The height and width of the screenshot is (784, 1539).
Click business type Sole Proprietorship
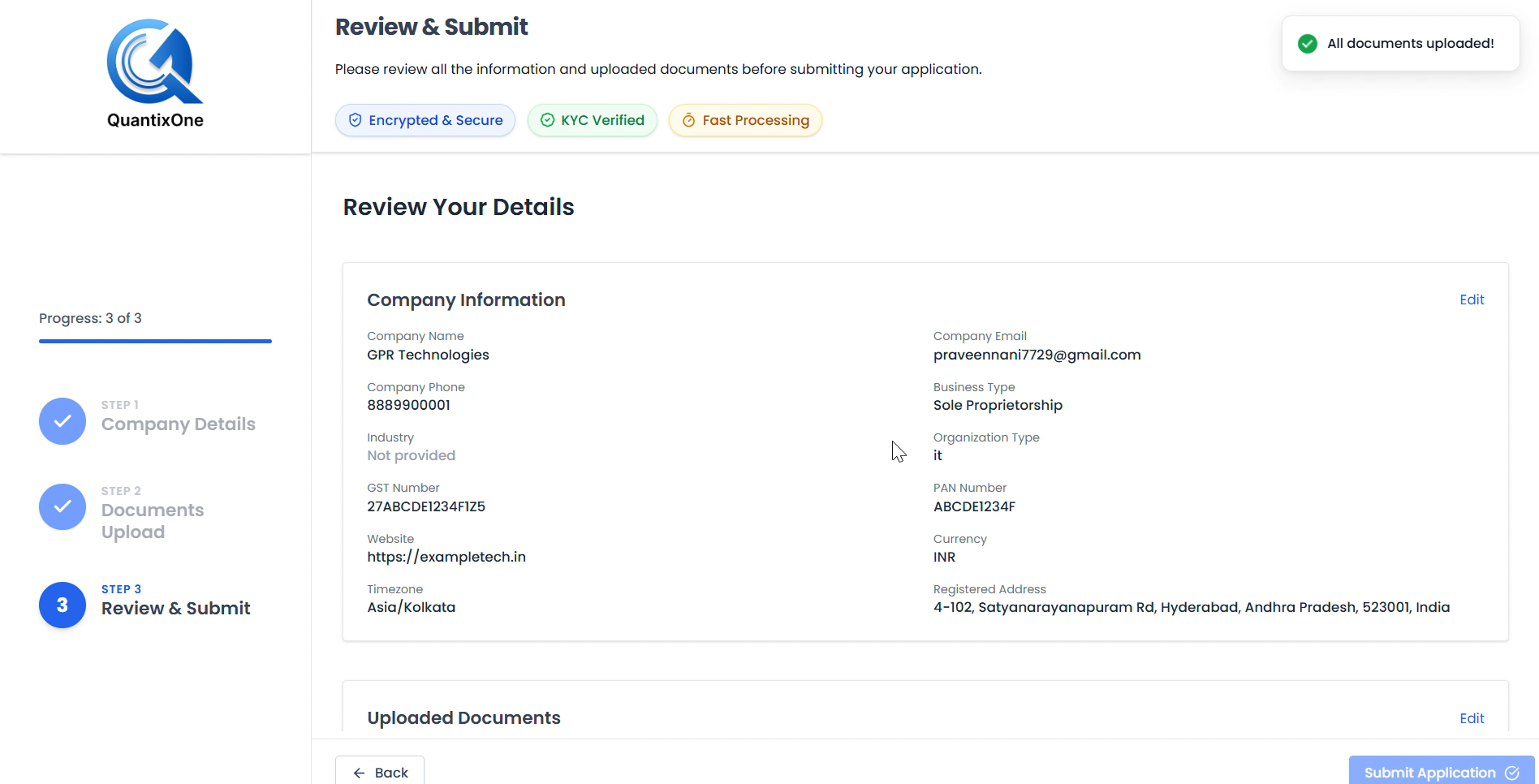tap(998, 405)
